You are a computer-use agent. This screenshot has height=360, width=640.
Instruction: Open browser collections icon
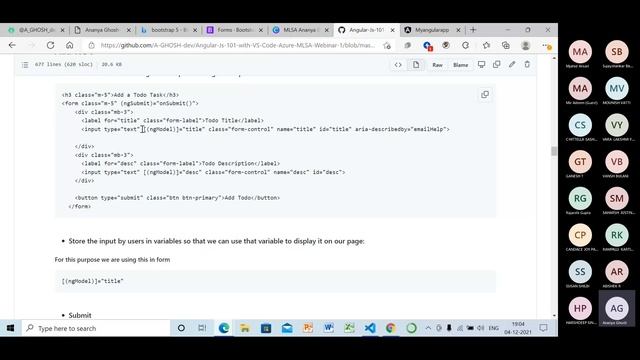[x=506, y=45]
